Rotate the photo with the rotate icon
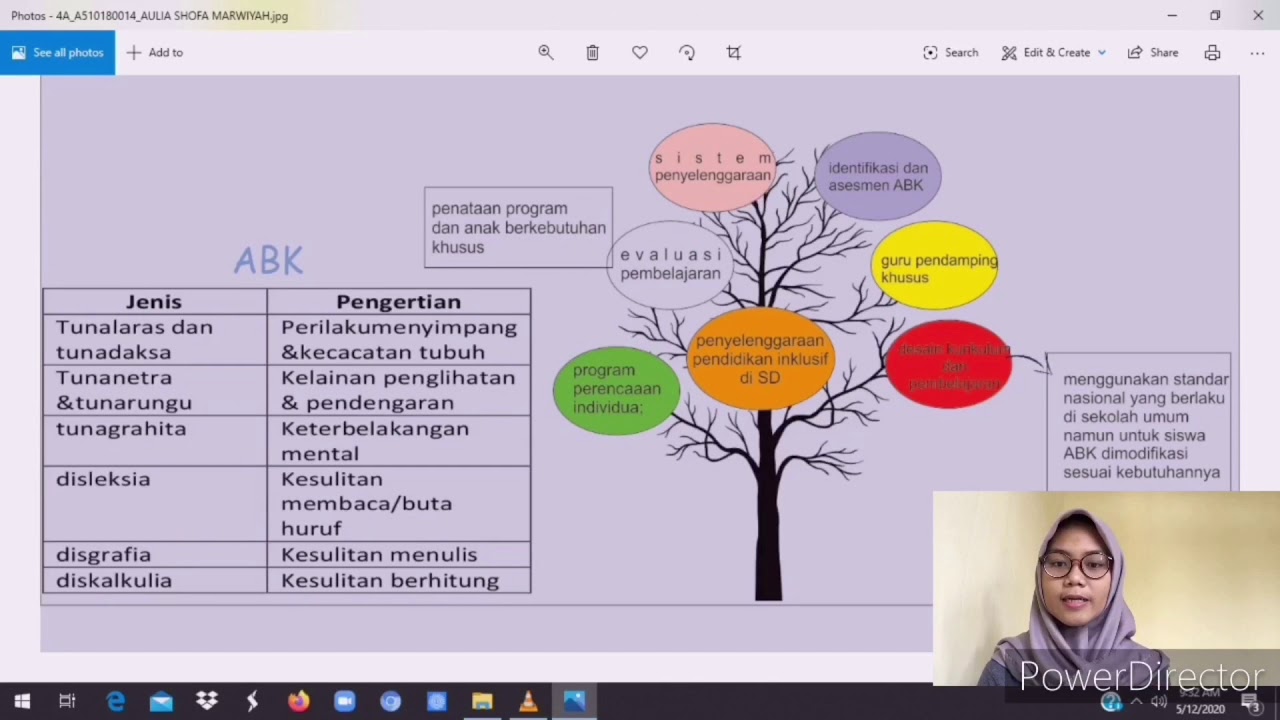Image resolution: width=1280 pixels, height=720 pixels. click(x=687, y=53)
